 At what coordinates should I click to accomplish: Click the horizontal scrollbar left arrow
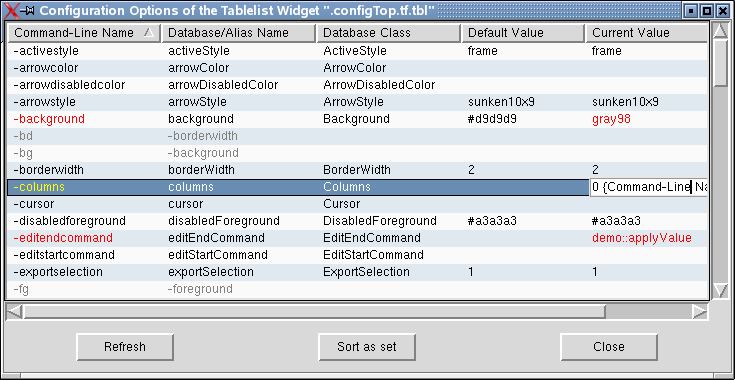(14, 311)
